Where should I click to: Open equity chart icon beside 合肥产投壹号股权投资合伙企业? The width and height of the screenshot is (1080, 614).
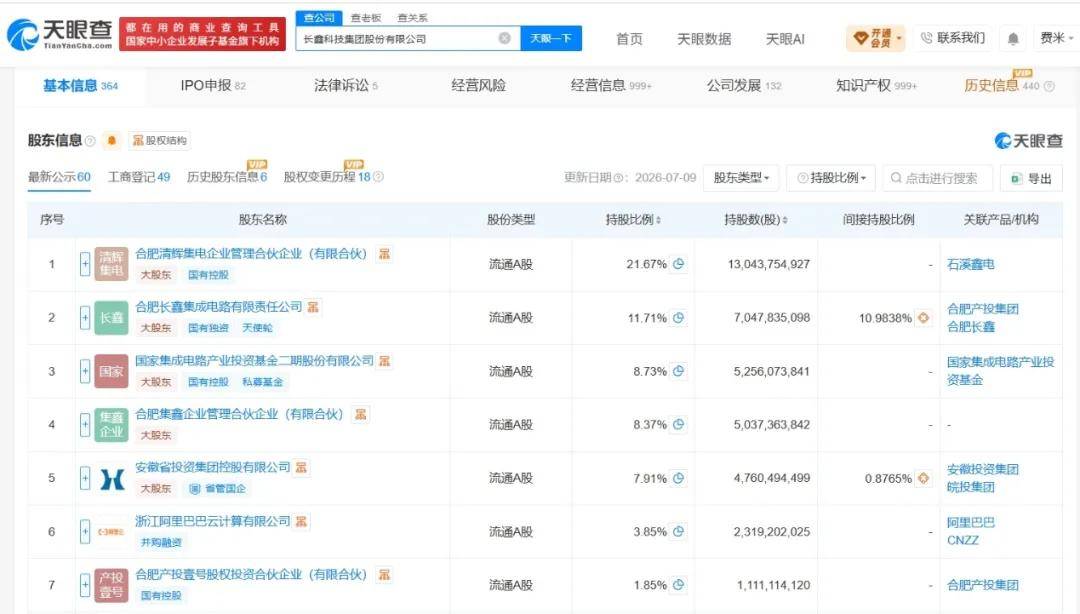[384, 574]
